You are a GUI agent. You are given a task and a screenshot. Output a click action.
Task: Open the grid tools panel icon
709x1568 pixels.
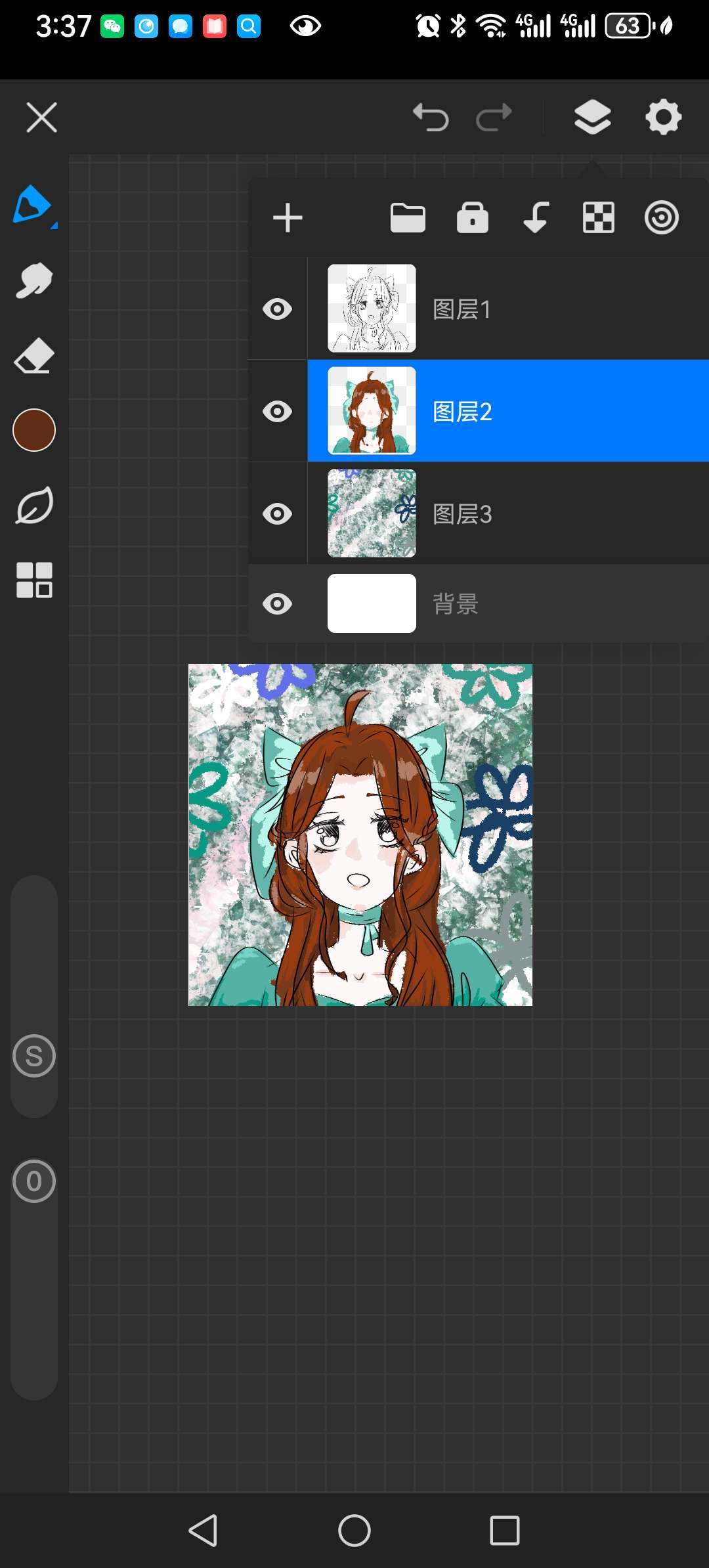(34, 580)
